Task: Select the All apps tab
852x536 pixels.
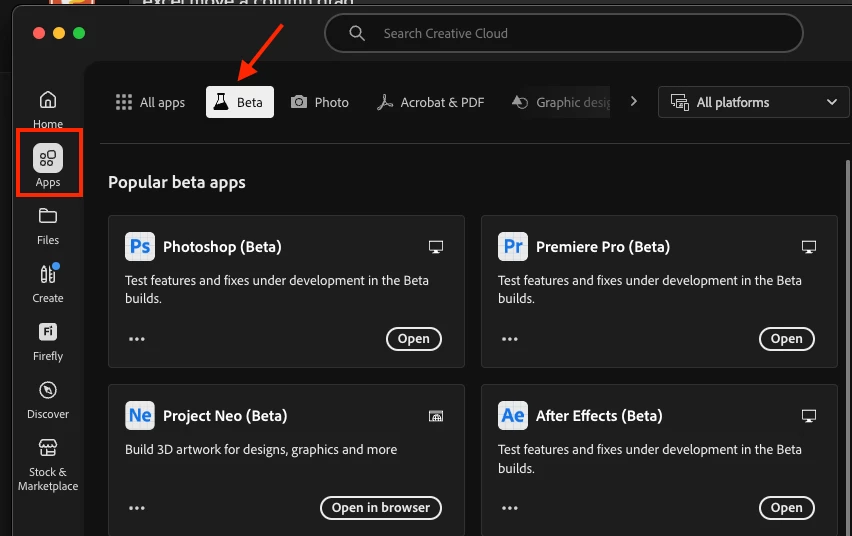Action: click(x=151, y=102)
